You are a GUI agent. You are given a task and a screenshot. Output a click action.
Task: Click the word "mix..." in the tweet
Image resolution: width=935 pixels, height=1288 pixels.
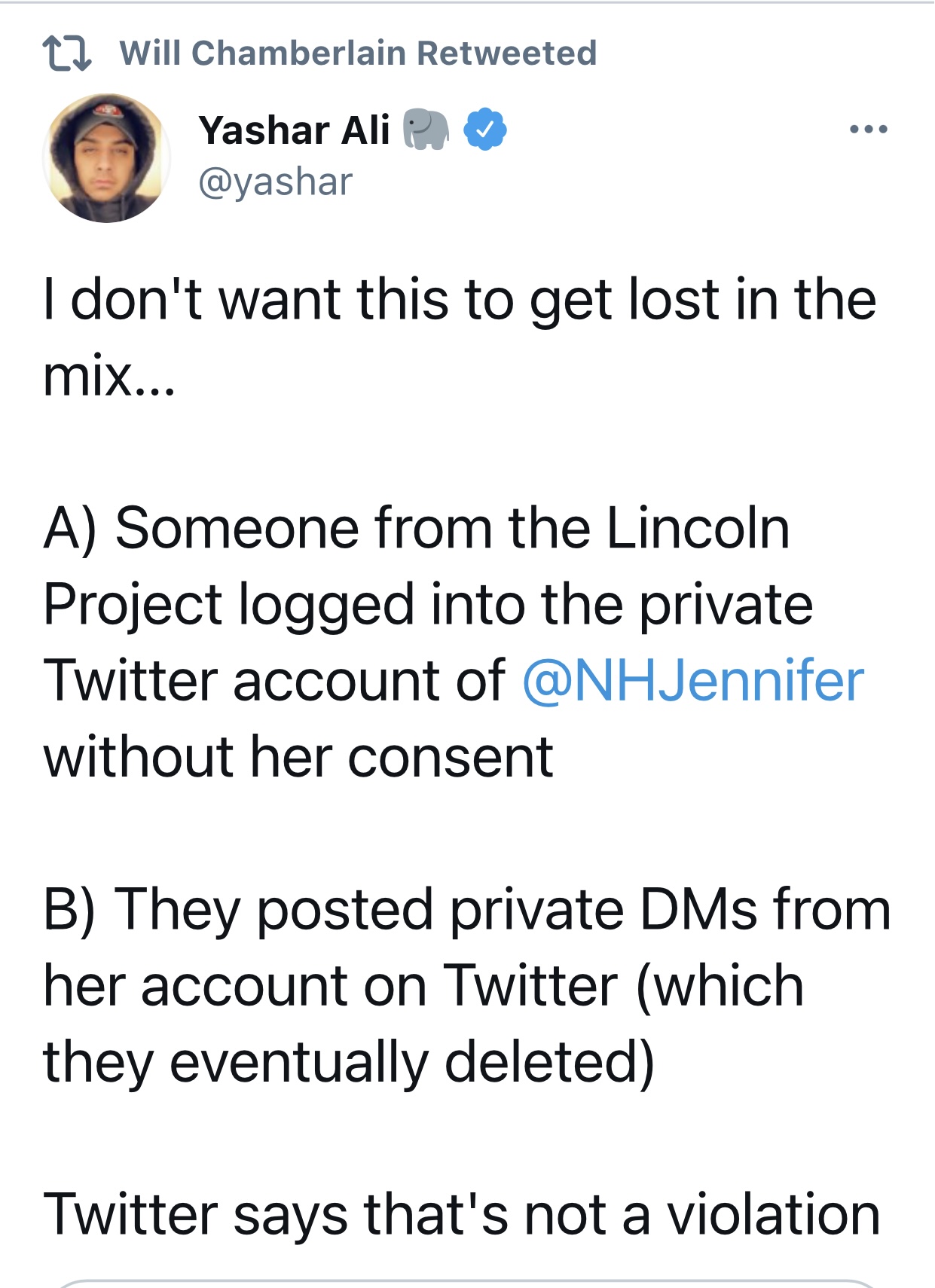(x=109, y=376)
